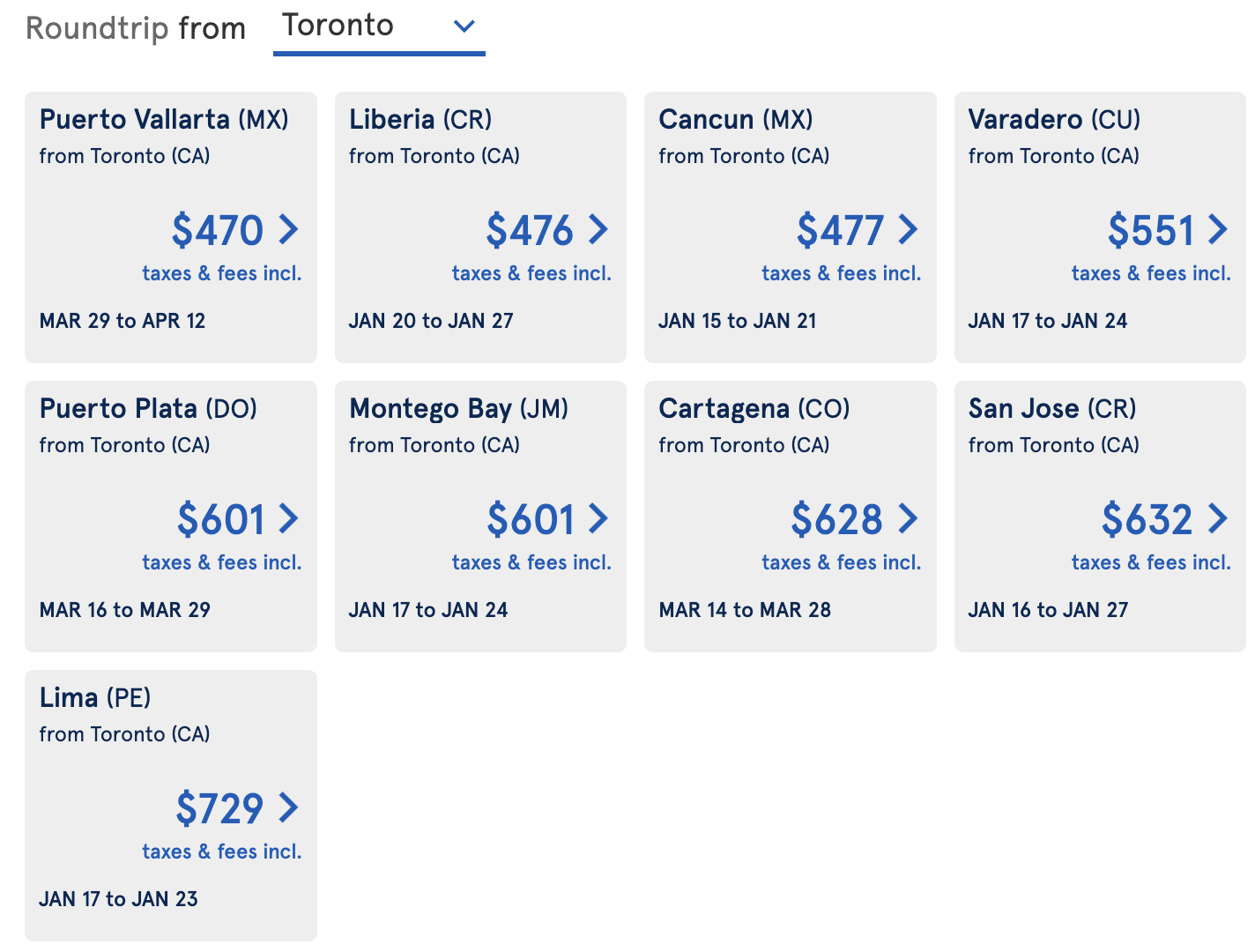Click the $729 Lima price link
This screenshot has width=1255, height=952.
point(219,808)
